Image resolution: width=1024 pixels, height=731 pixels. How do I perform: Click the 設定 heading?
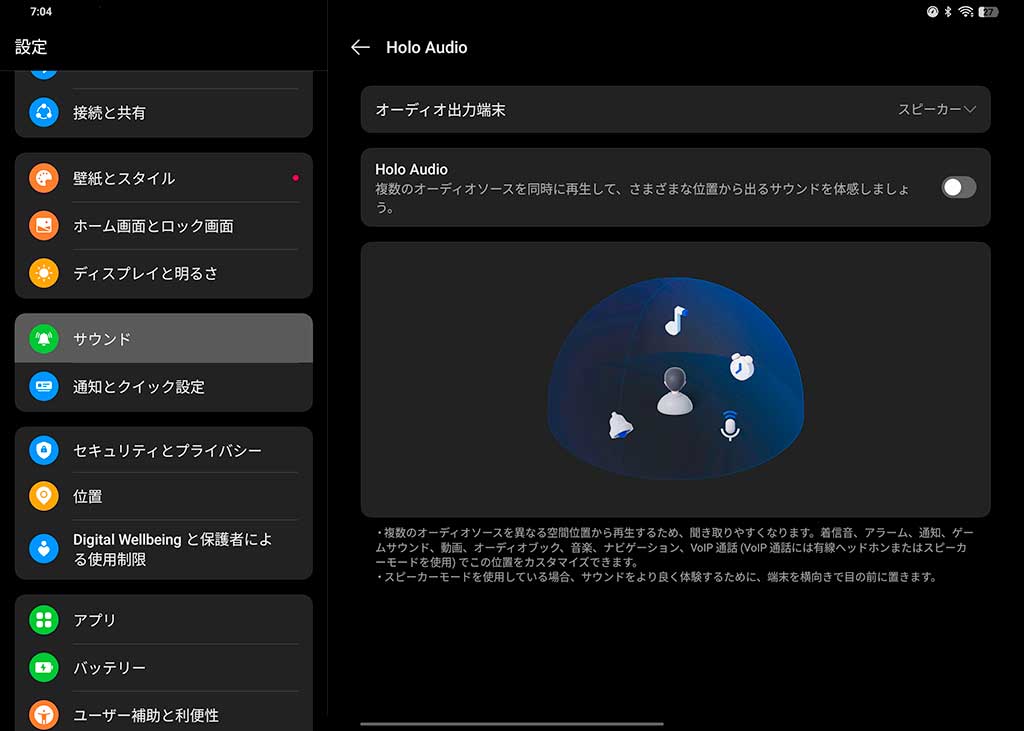coord(31,47)
